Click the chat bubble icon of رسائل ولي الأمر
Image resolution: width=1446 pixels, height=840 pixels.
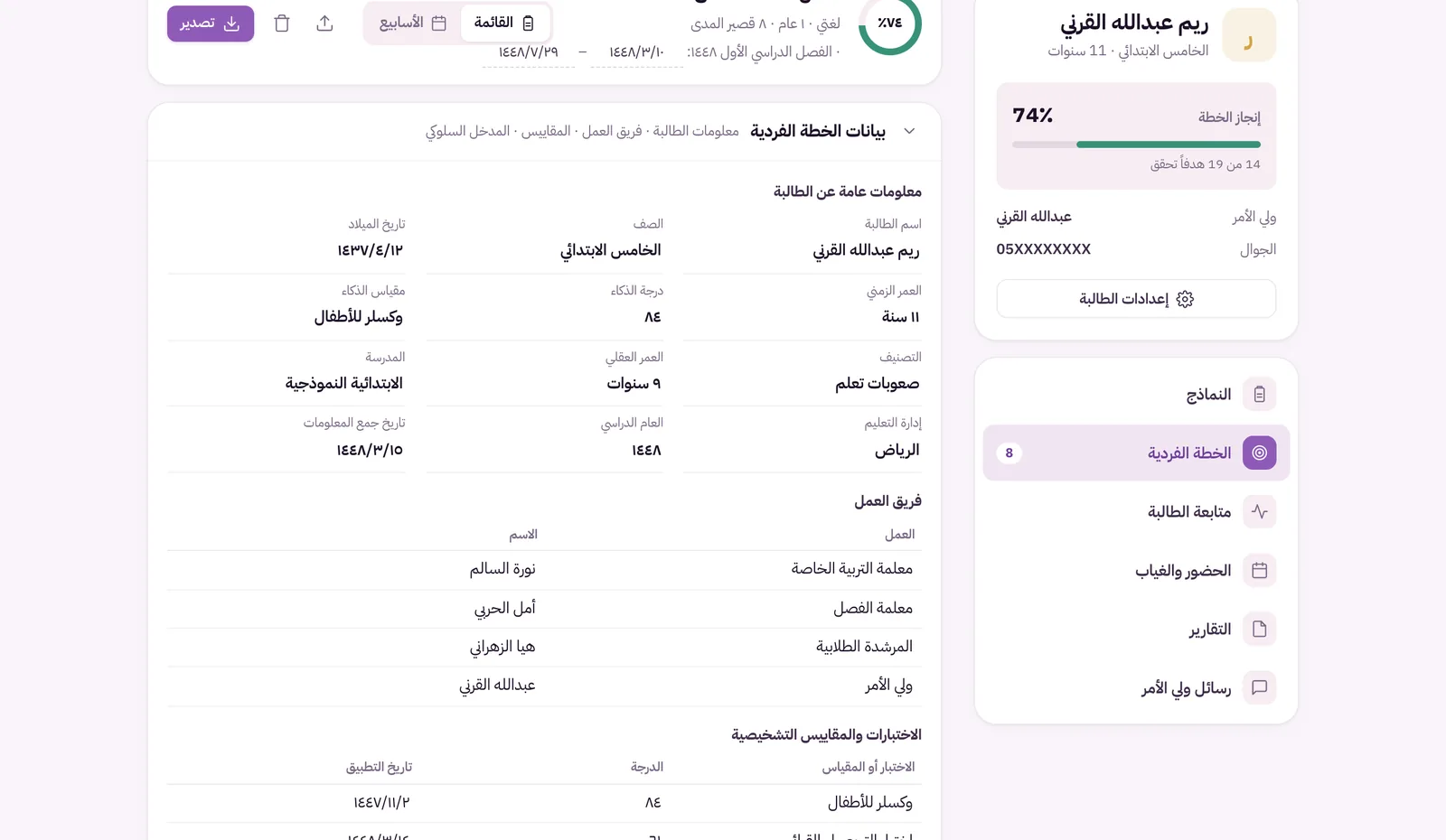[1260, 688]
